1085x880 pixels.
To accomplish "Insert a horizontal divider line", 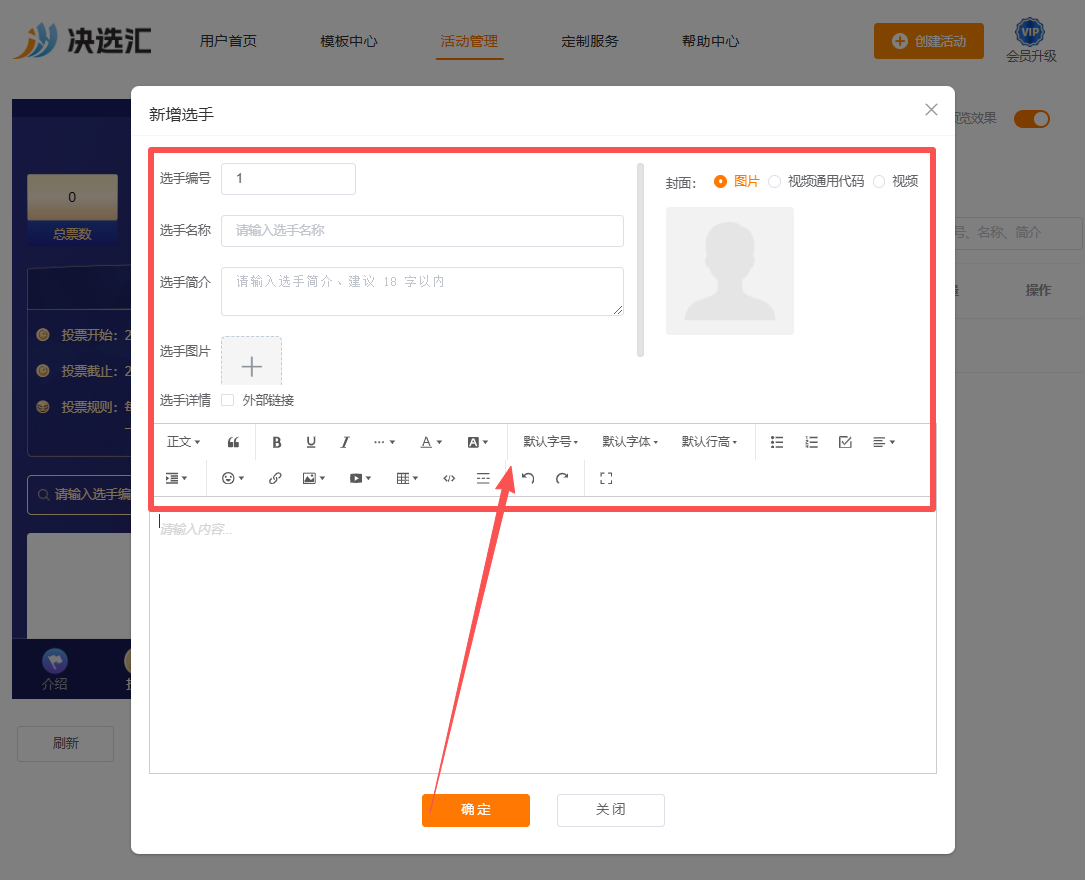I will click(483, 478).
